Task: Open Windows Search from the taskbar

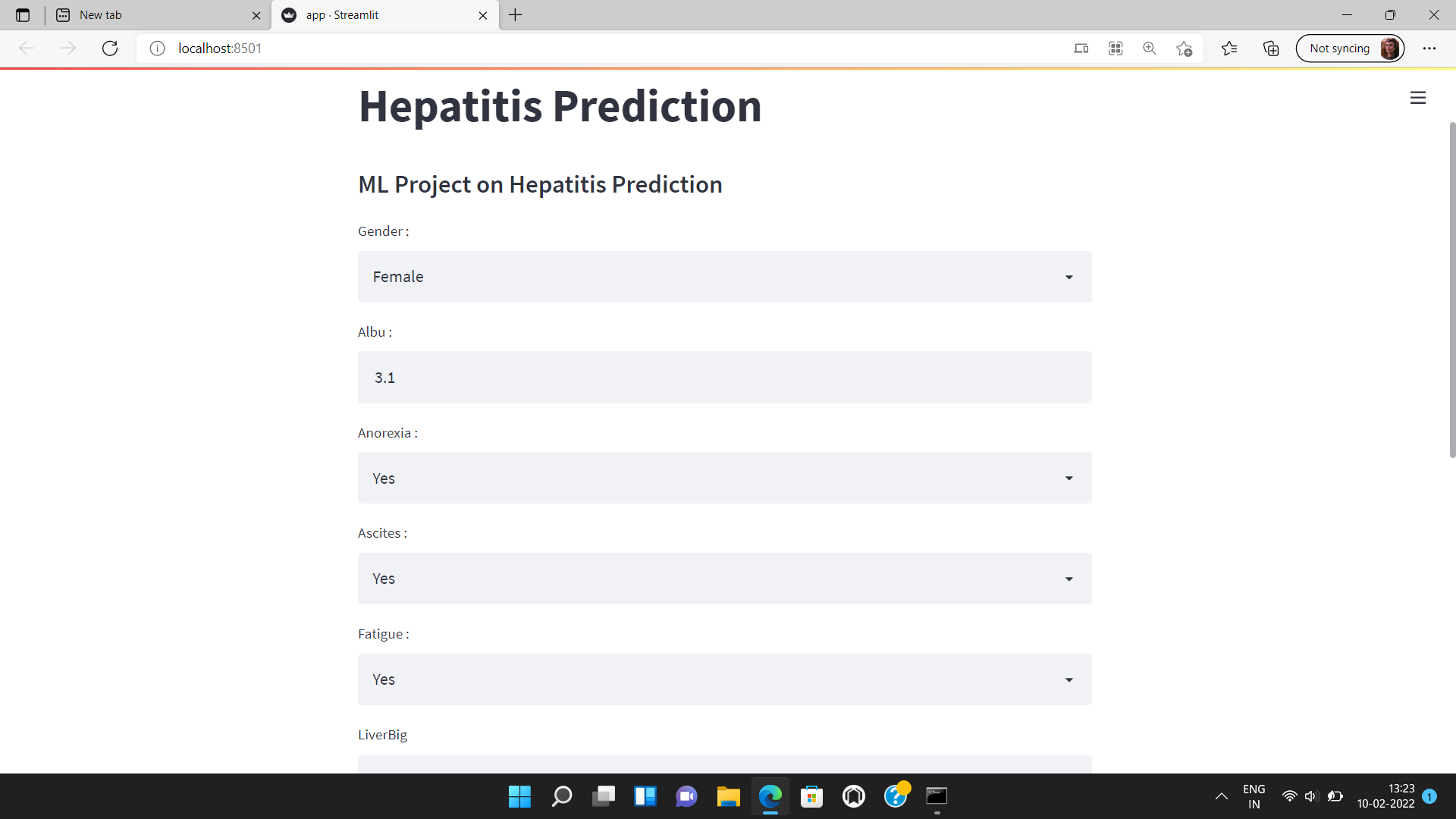Action: (x=562, y=796)
